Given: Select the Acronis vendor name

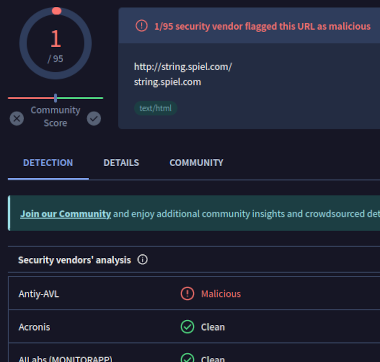Looking at the screenshot, I should (34, 327).
